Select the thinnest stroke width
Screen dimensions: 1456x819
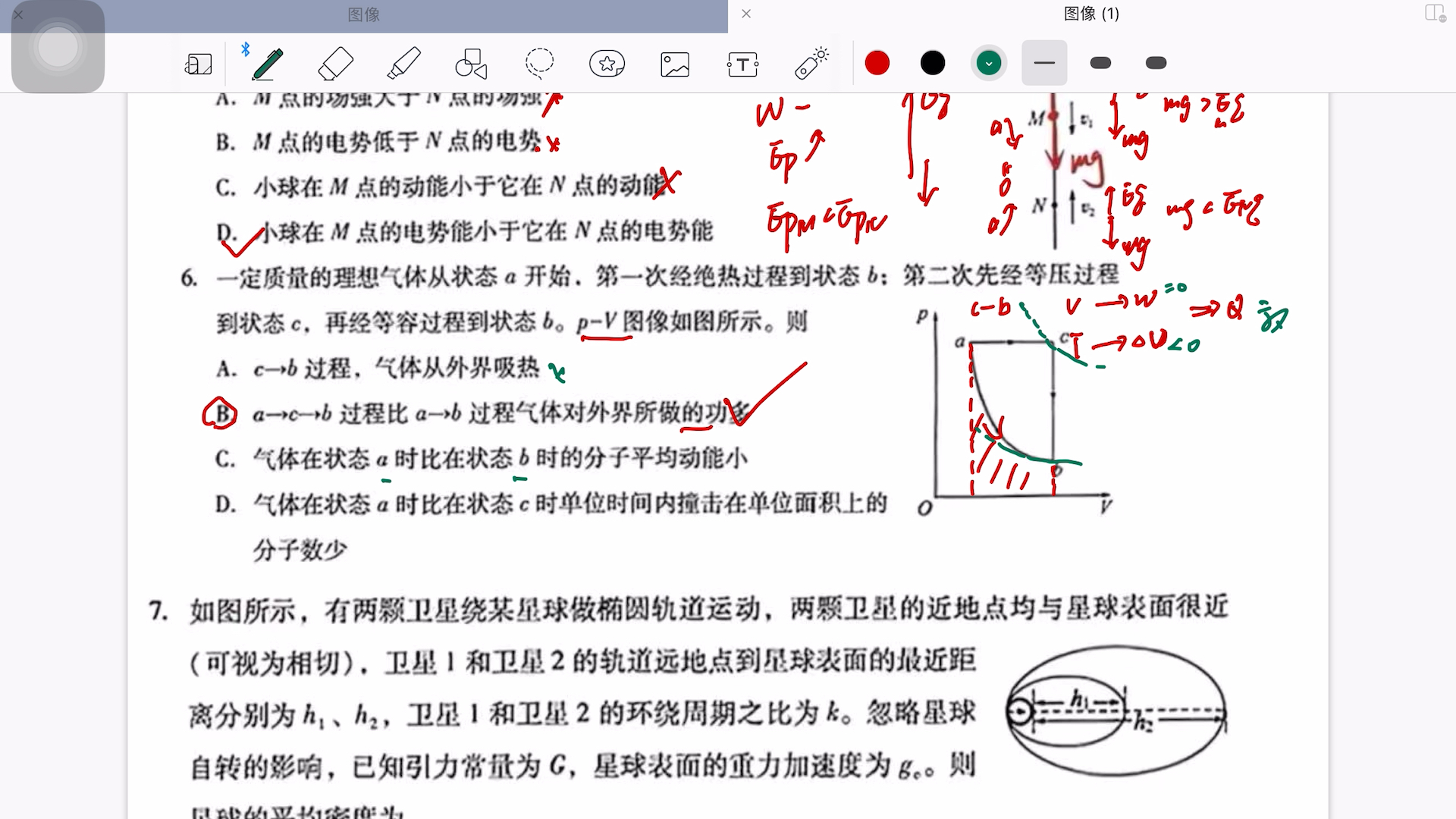[x=1044, y=63]
